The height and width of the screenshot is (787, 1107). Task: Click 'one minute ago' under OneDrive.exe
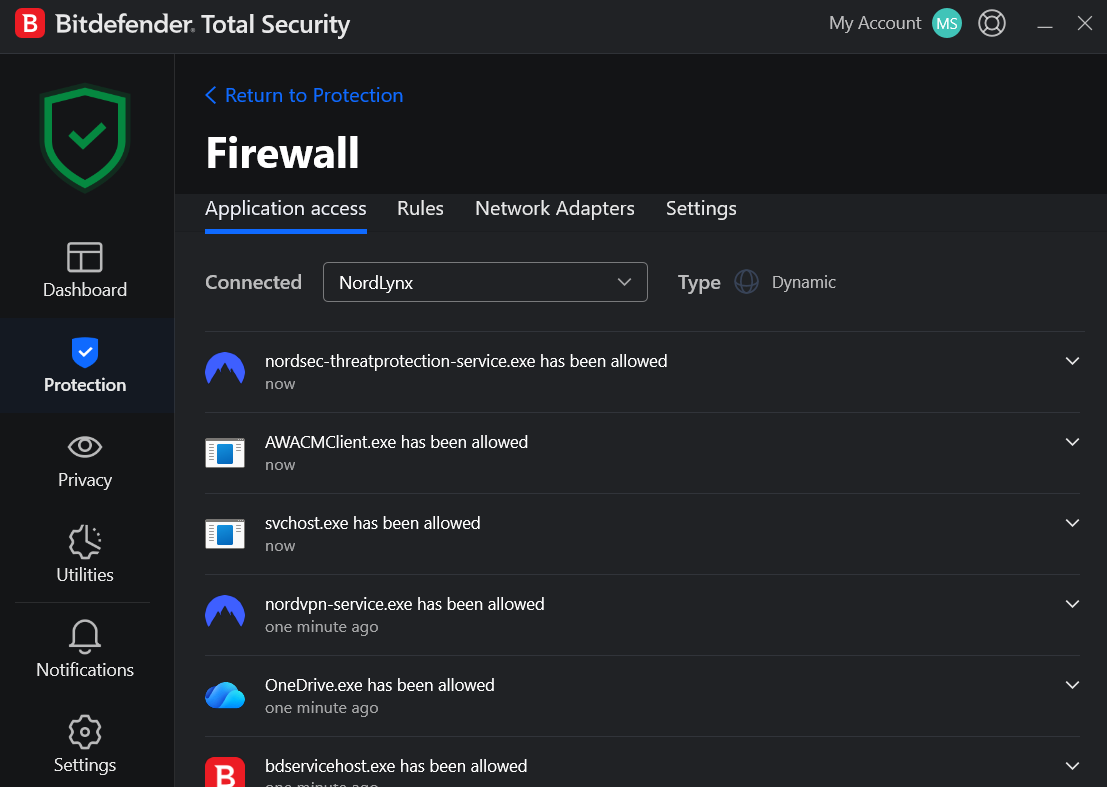[x=321, y=708]
